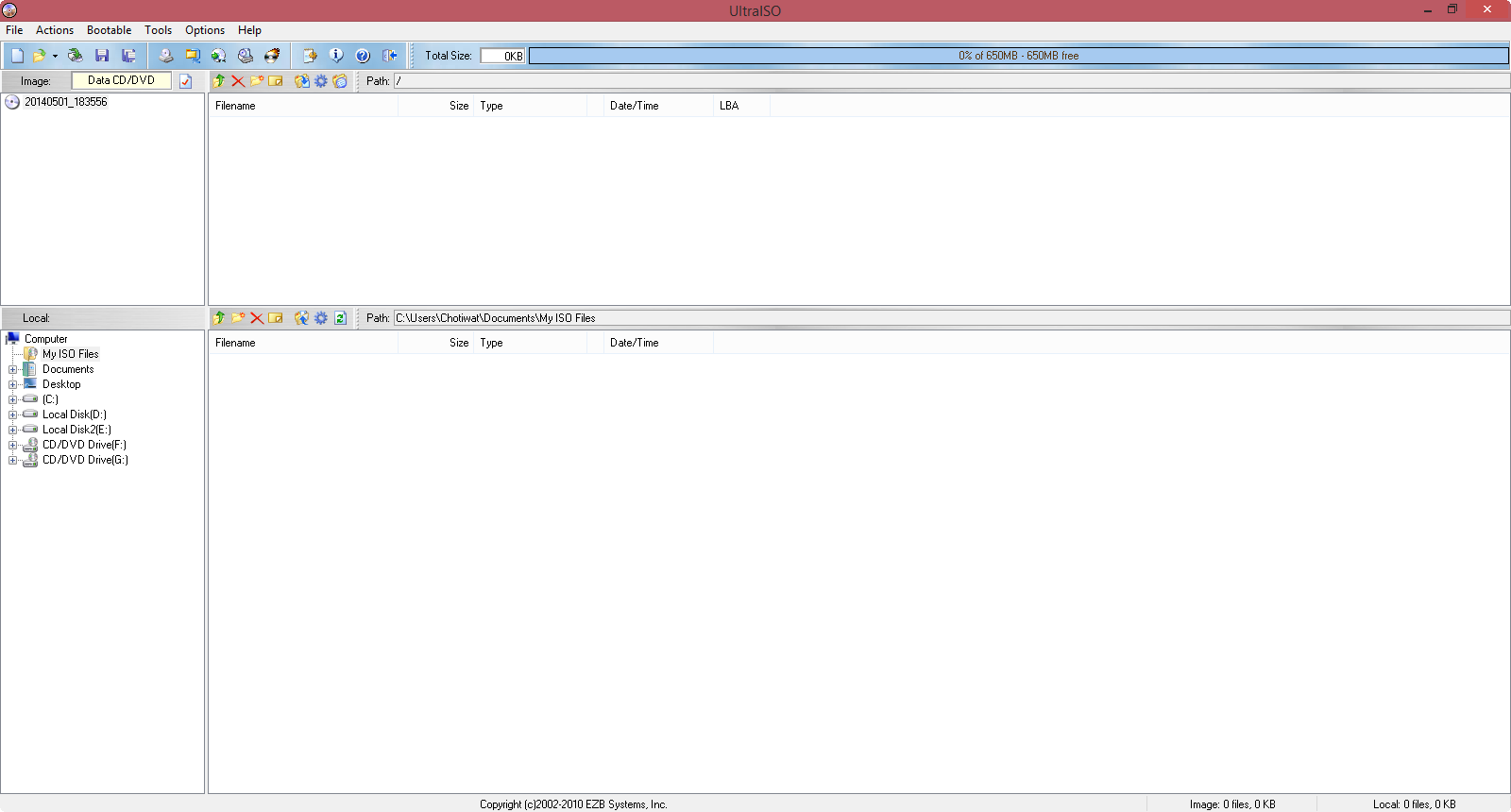1511x812 pixels.
Task: Click the Open CD/DVD icon with green arrow
Action: (x=75, y=56)
